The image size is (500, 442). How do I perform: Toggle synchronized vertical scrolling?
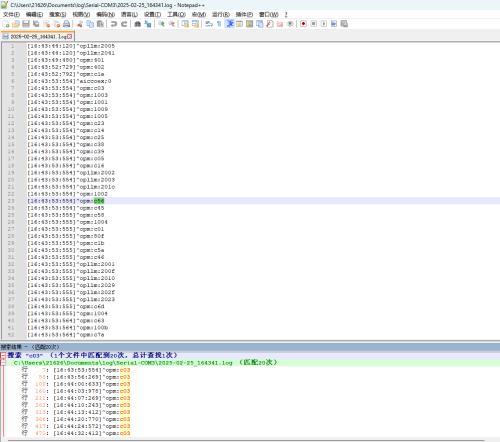tap(185, 24)
